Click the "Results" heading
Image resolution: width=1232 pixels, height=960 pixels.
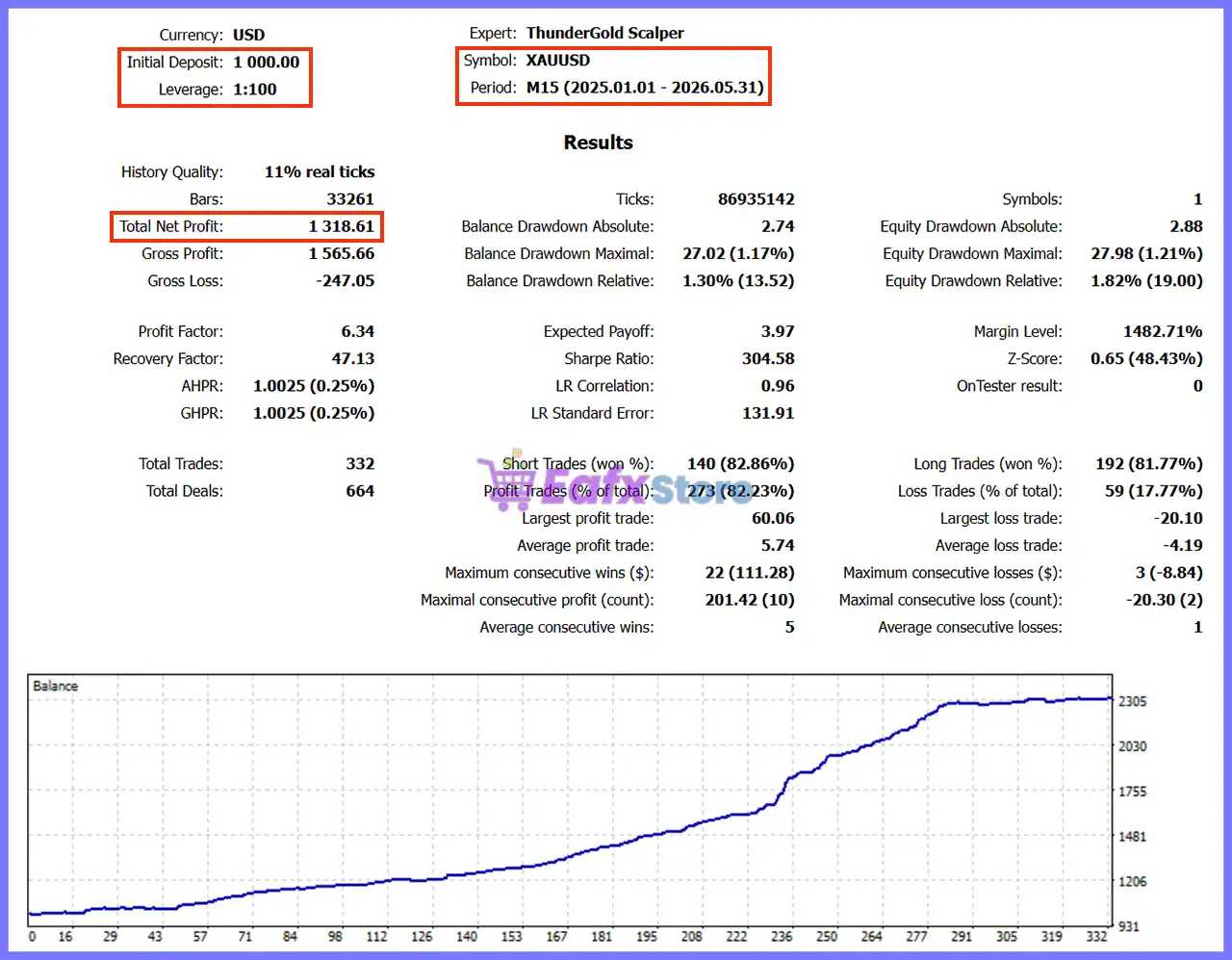click(599, 143)
